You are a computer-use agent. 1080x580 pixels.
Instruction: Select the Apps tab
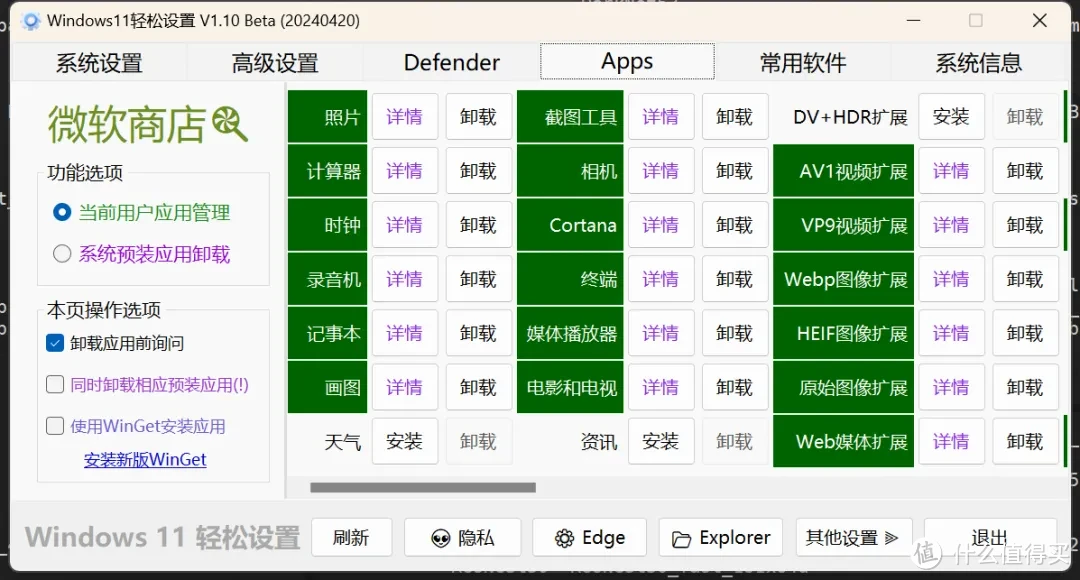click(x=627, y=62)
